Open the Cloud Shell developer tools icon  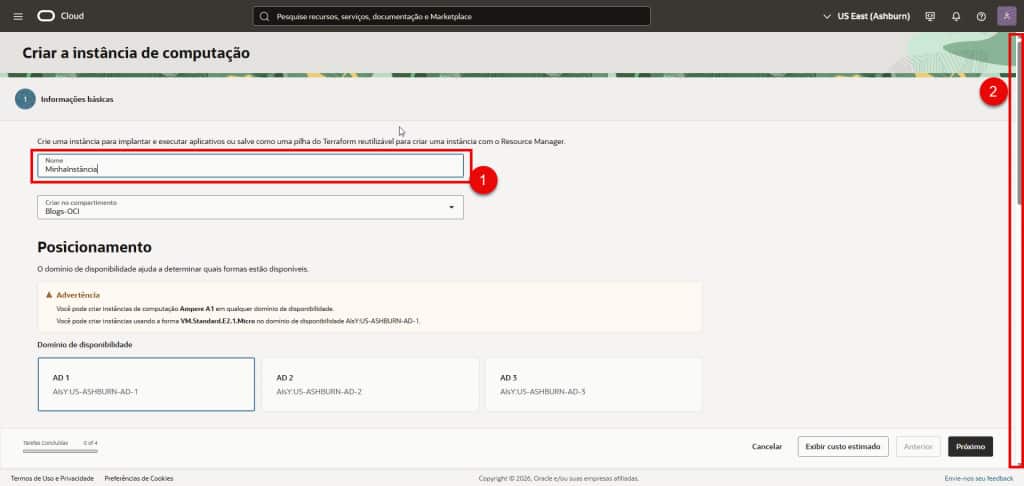[930, 16]
